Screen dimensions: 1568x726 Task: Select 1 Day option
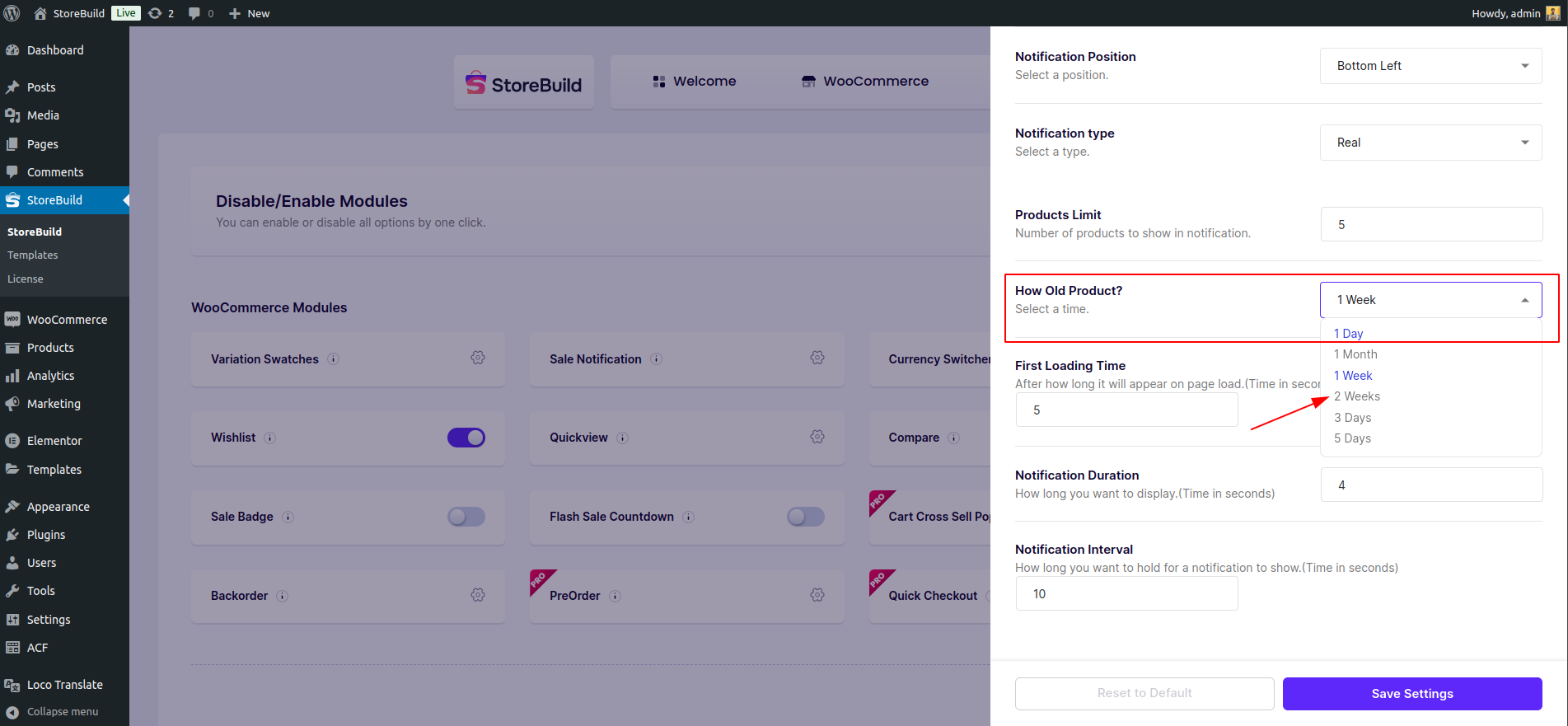(1349, 334)
